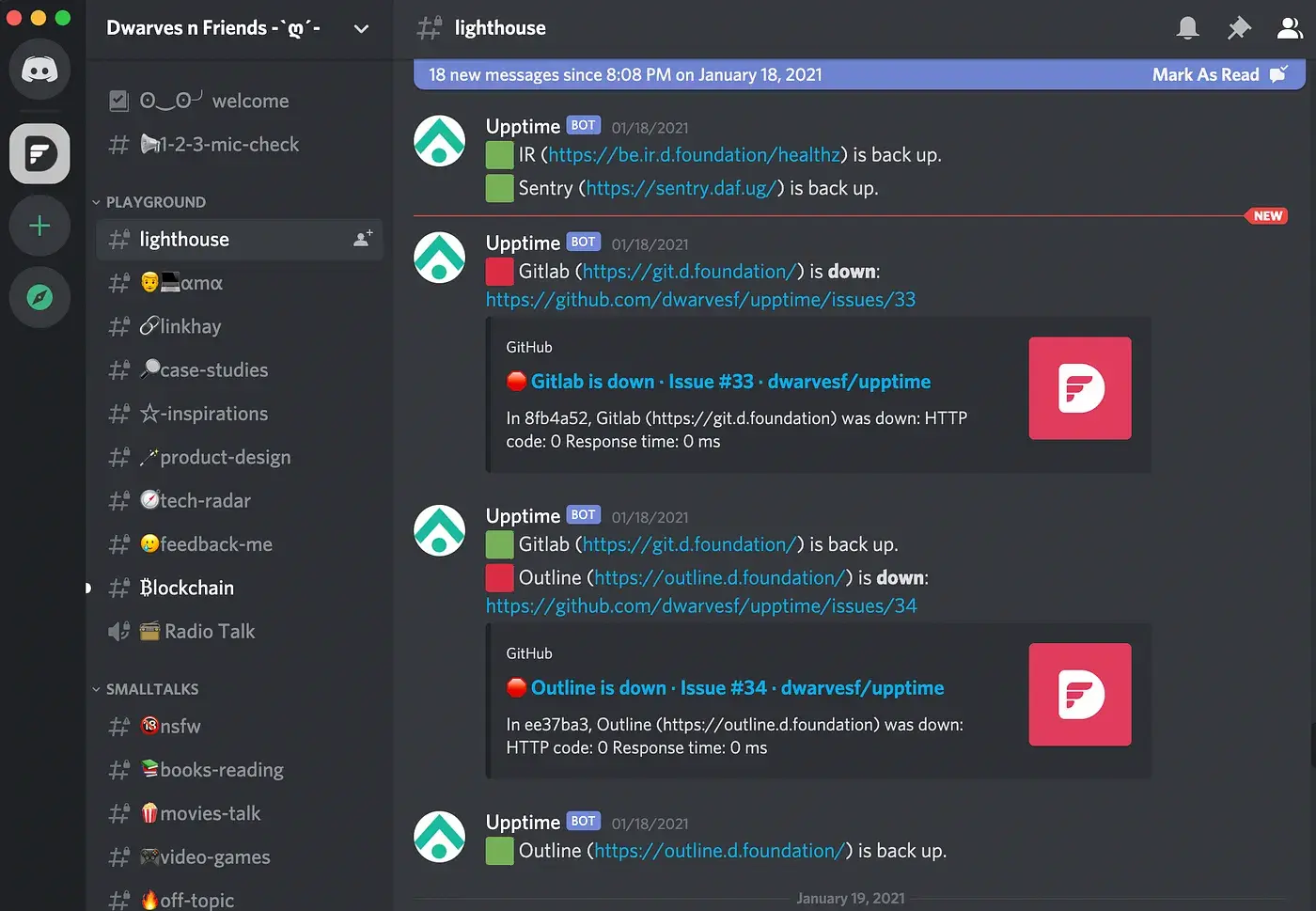Open the feedback-me channel
Screen dimensions: 1316x911
click(x=240, y=543)
